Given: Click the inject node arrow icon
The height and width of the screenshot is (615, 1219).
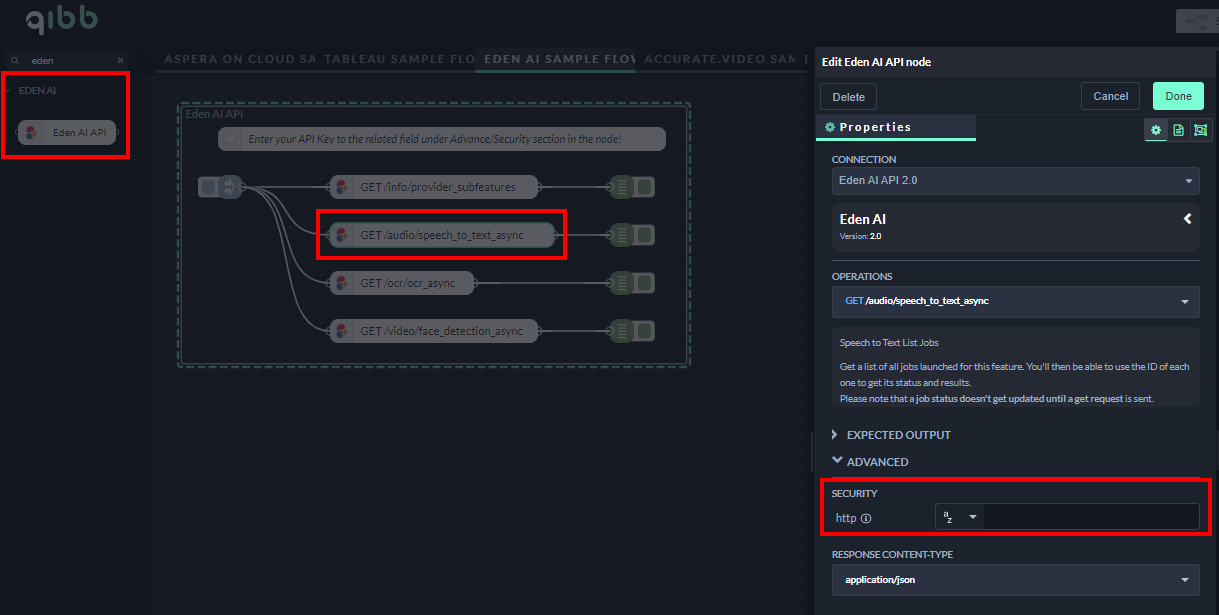Looking at the screenshot, I should pyautogui.click(x=228, y=186).
